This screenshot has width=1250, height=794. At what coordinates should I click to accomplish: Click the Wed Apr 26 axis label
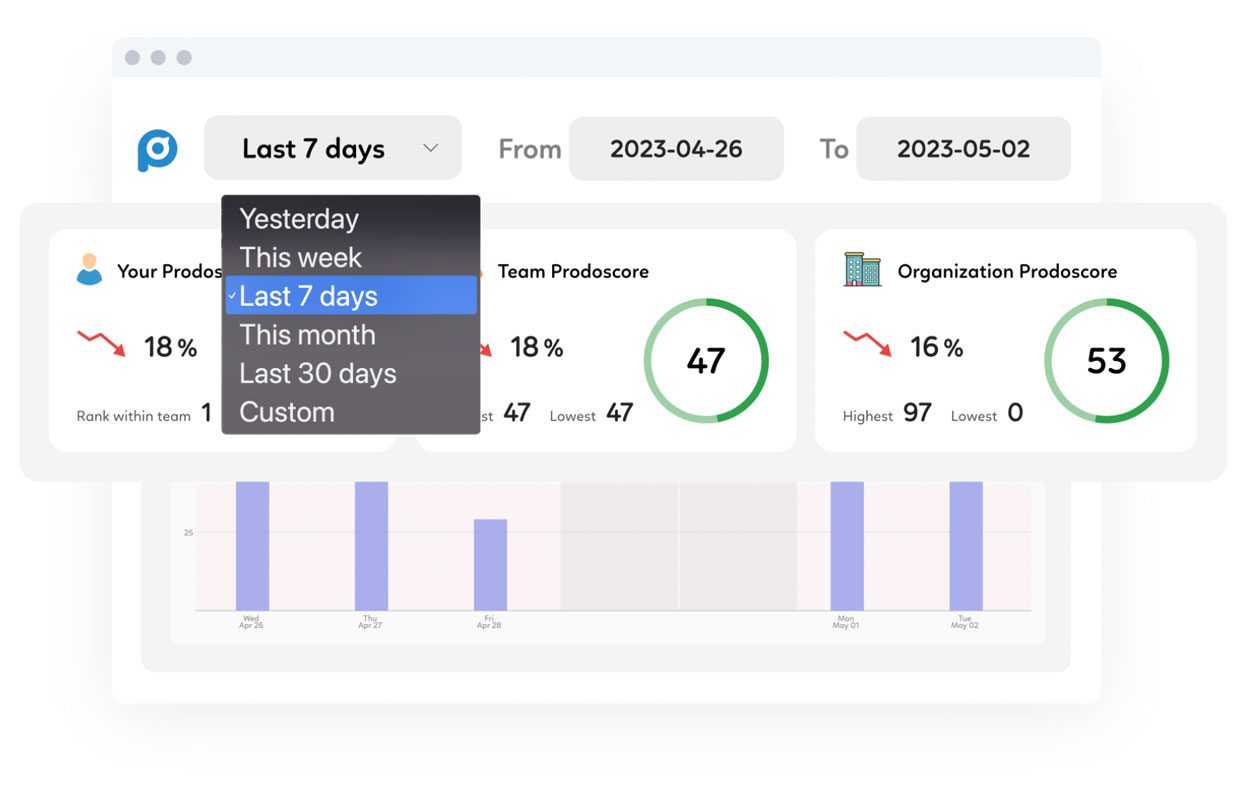click(x=251, y=622)
